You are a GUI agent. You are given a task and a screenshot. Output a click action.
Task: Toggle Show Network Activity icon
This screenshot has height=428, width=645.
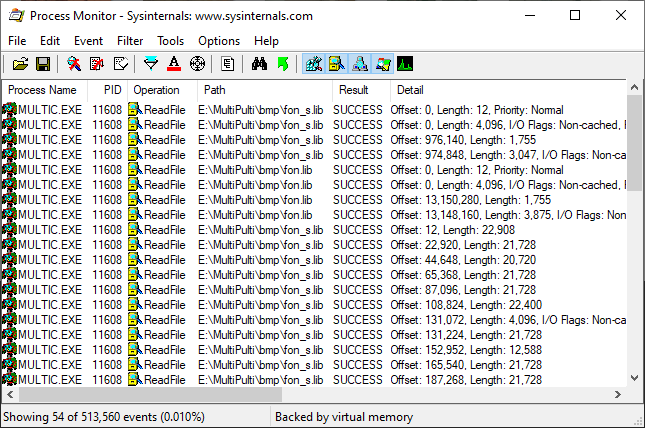(x=360, y=64)
